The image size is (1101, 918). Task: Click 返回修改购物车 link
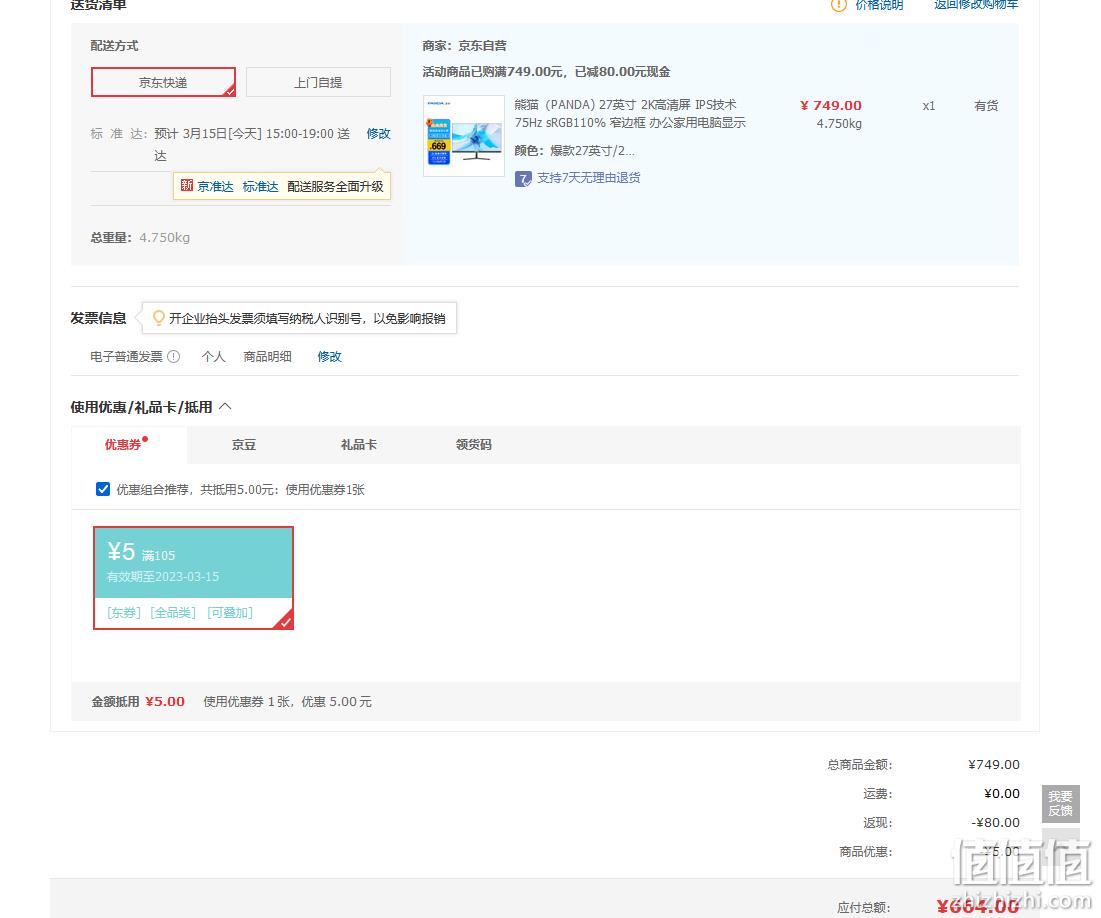[976, 5]
